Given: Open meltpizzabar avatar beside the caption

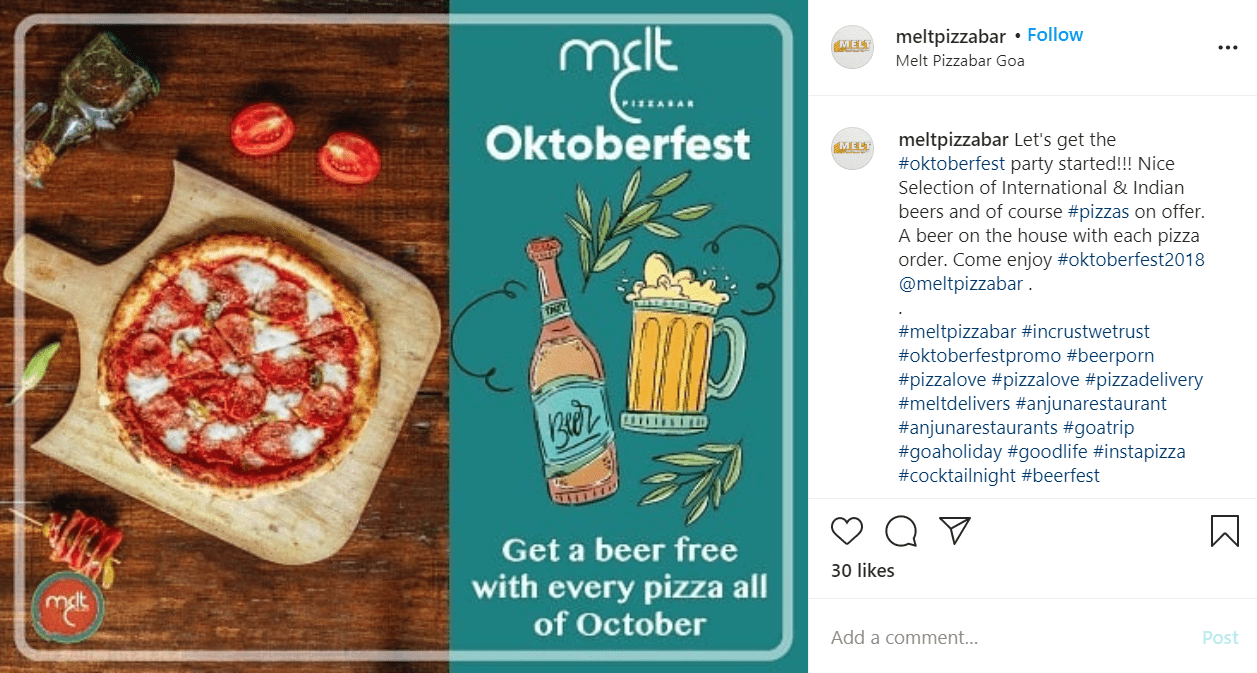Looking at the screenshot, I should pyautogui.click(x=853, y=148).
